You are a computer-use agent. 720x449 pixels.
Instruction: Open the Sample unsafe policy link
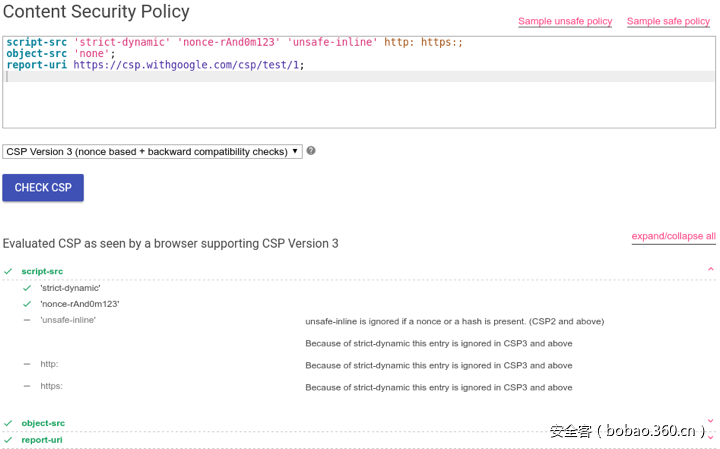point(565,21)
